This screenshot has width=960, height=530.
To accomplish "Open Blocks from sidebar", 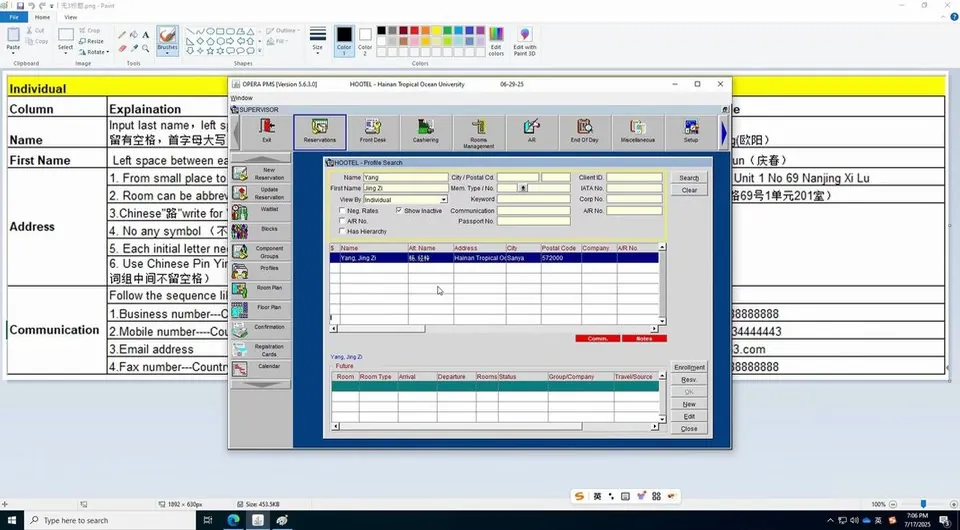I will [x=261, y=233].
